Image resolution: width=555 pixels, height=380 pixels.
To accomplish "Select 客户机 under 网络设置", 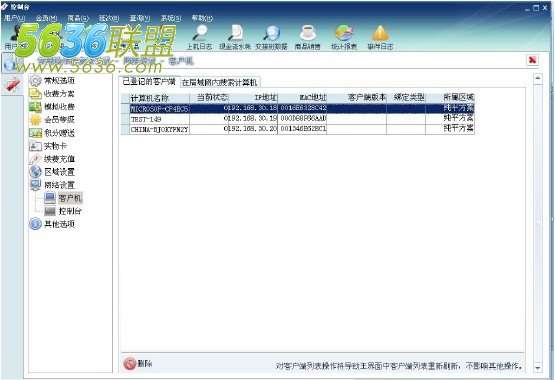I will [63, 198].
